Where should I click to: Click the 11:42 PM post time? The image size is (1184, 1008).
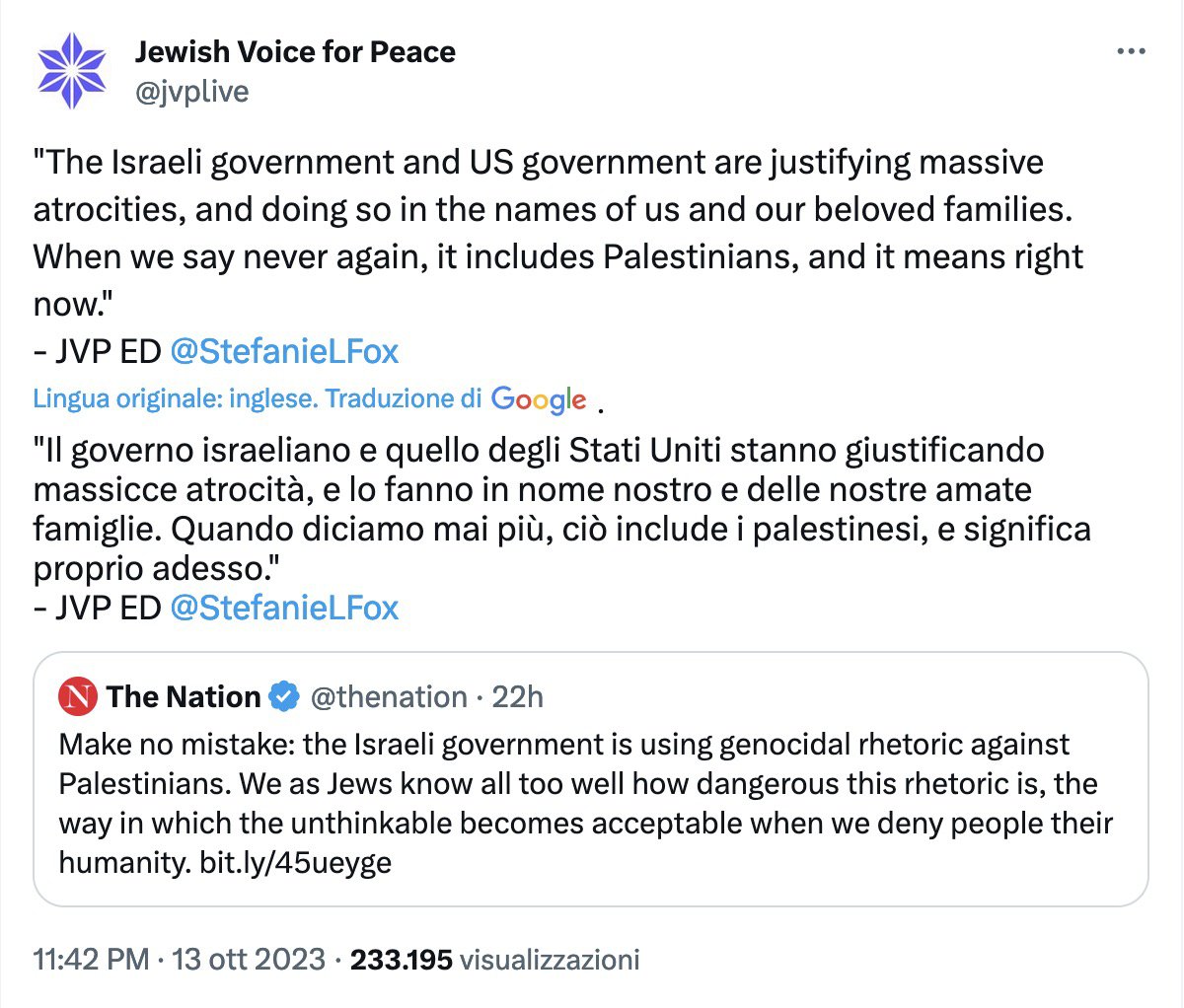pyautogui.click(x=91, y=959)
